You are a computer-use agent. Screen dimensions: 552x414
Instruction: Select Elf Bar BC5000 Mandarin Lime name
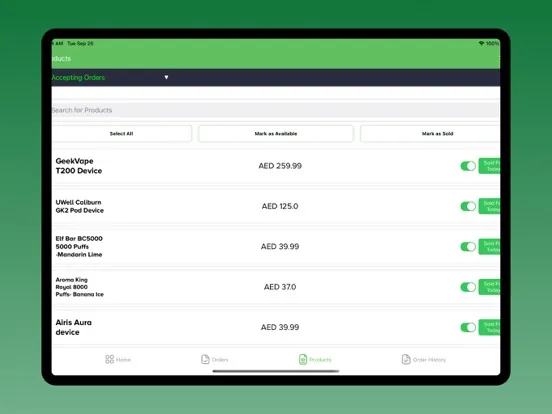click(x=79, y=246)
